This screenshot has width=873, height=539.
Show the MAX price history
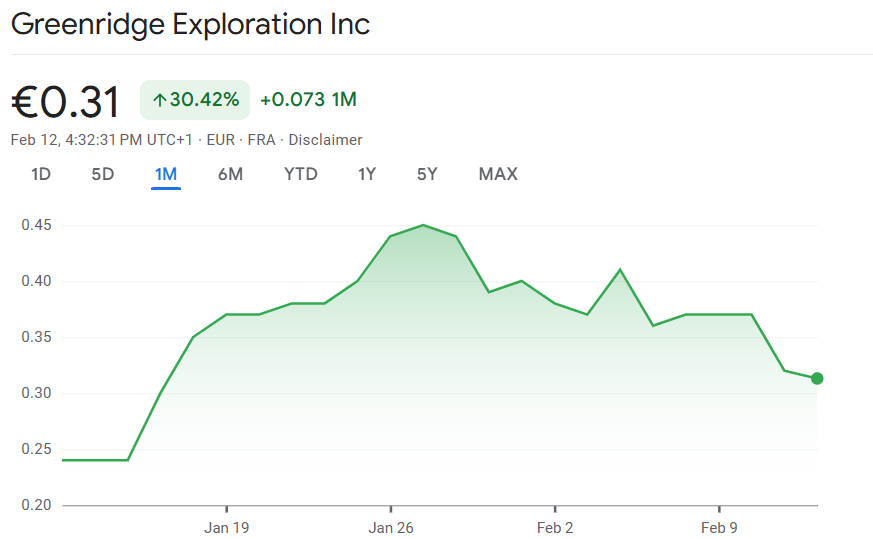pyautogui.click(x=498, y=174)
